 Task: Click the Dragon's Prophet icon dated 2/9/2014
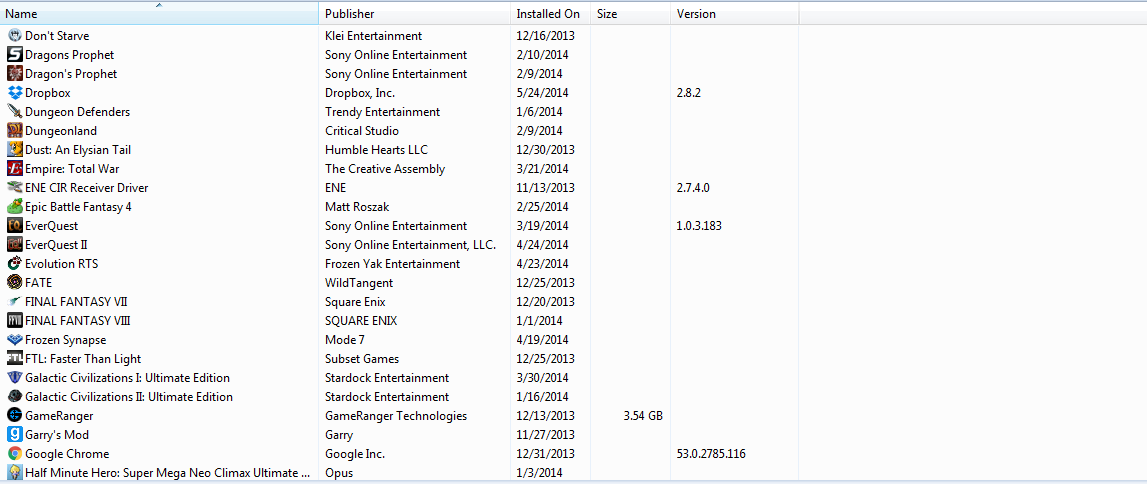15,73
